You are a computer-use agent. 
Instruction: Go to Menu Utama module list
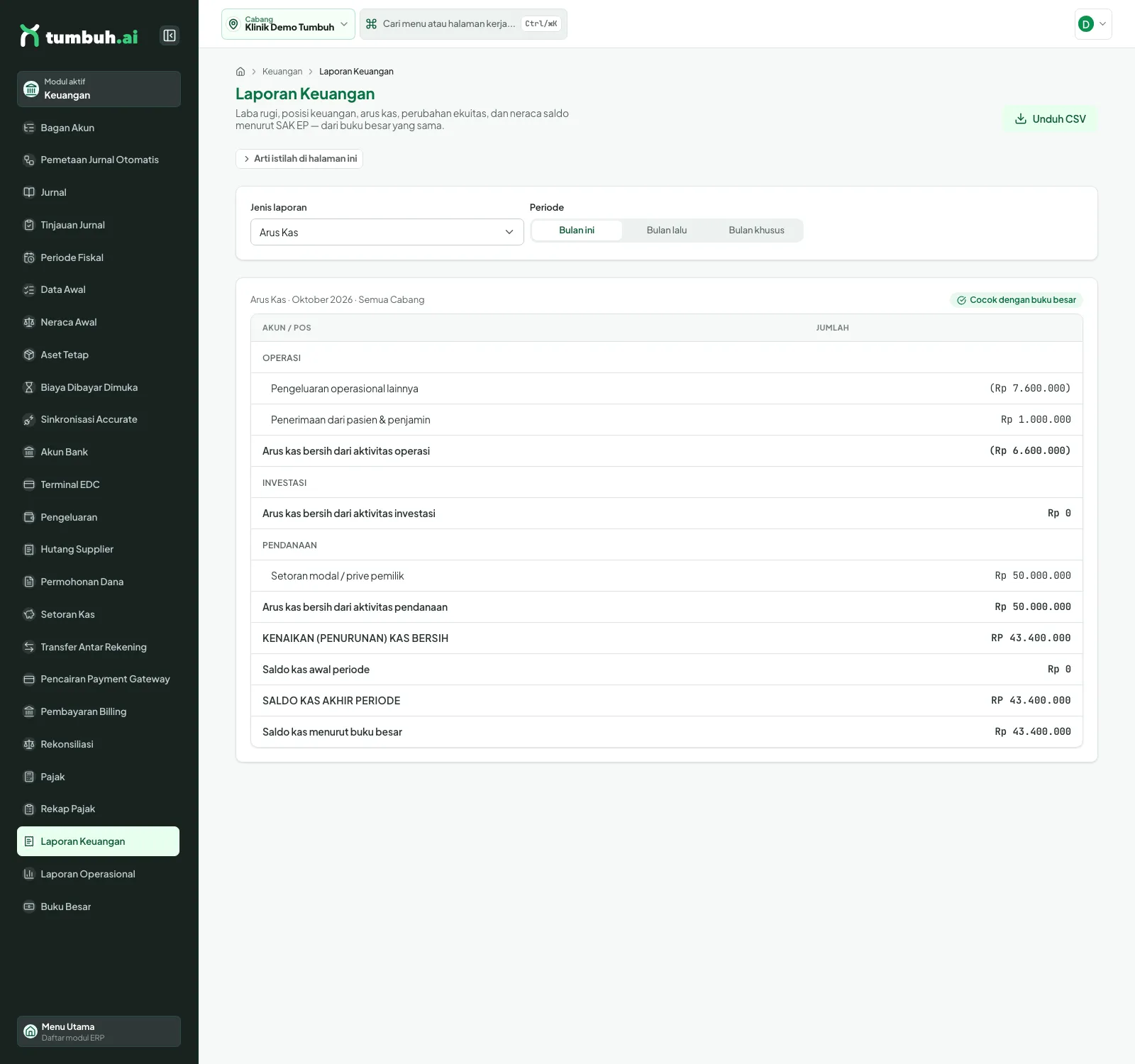click(99, 1031)
